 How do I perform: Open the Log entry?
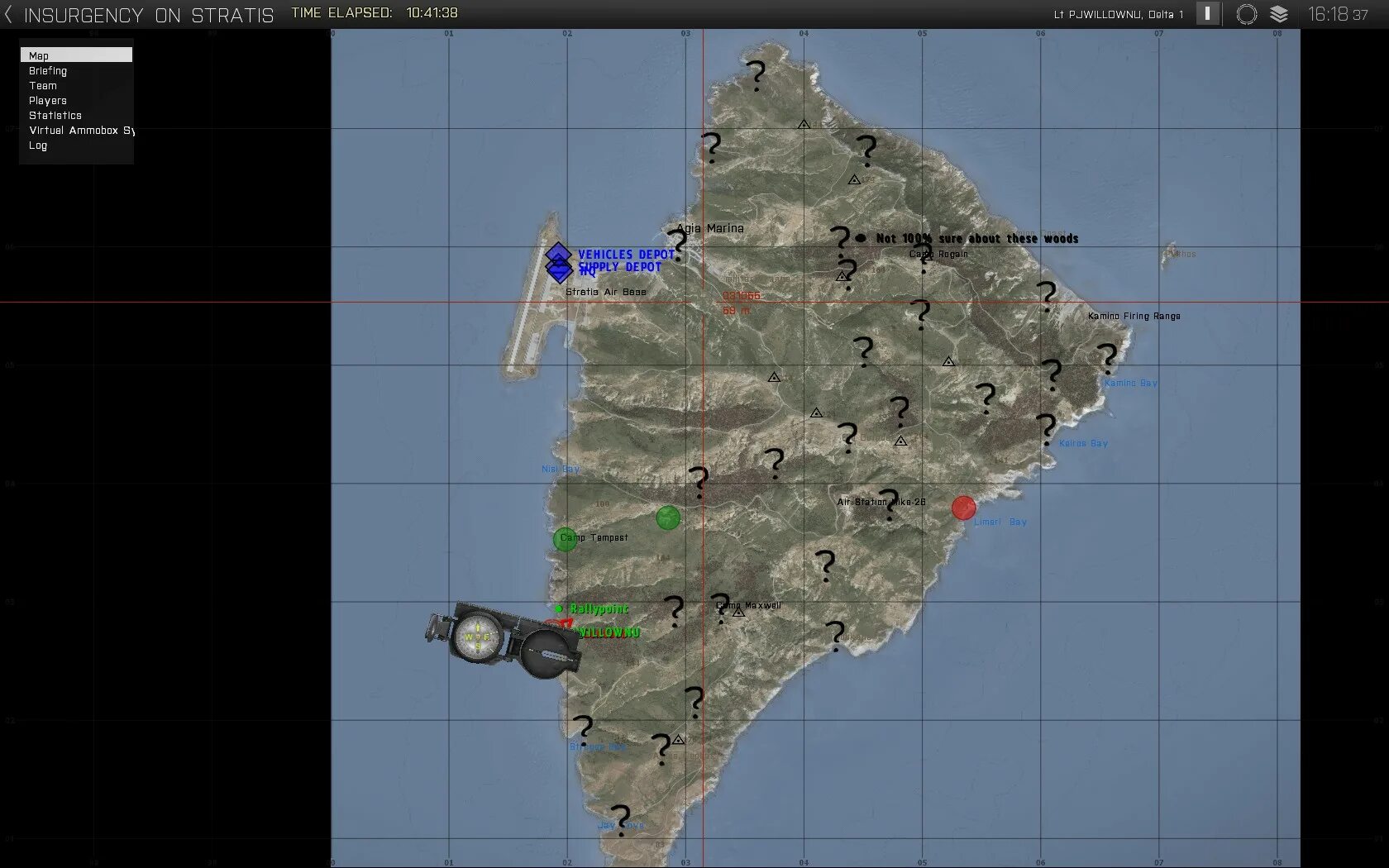[x=76, y=145]
